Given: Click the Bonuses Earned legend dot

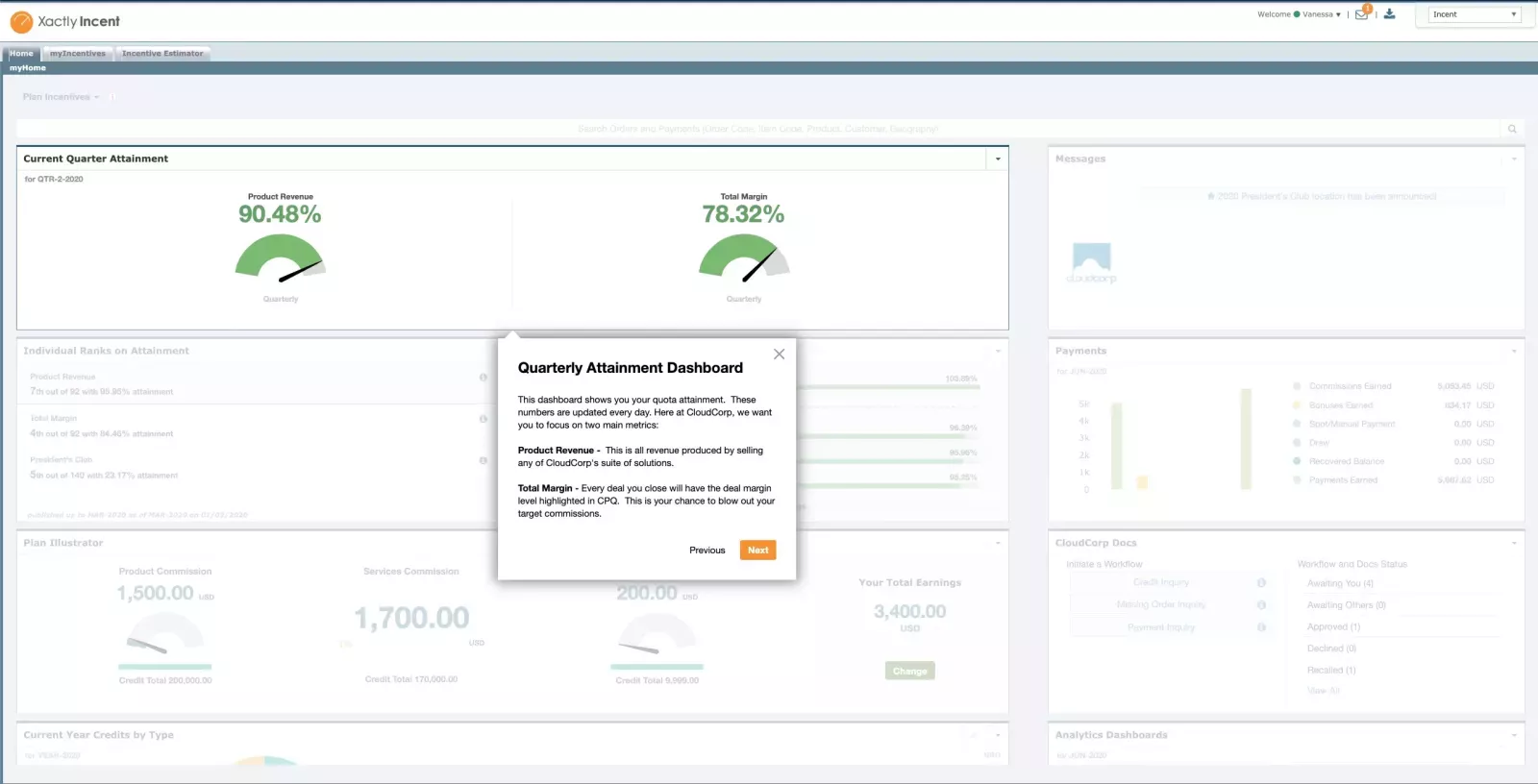Looking at the screenshot, I should 1297,405.
